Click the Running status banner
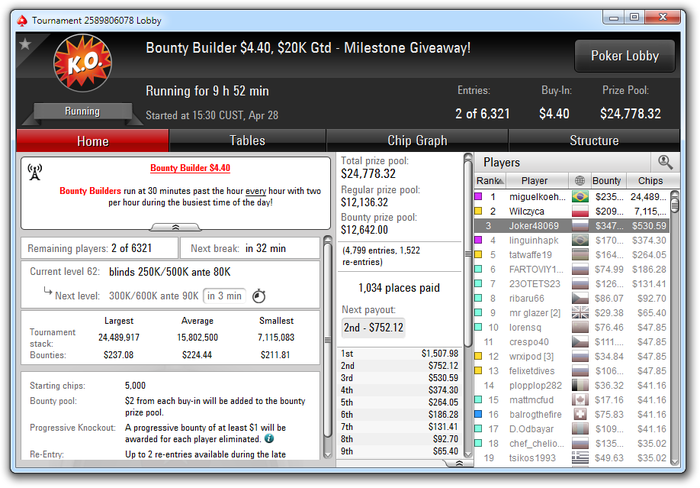Viewport: 700px width, 488px height. [x=82, y=111]
